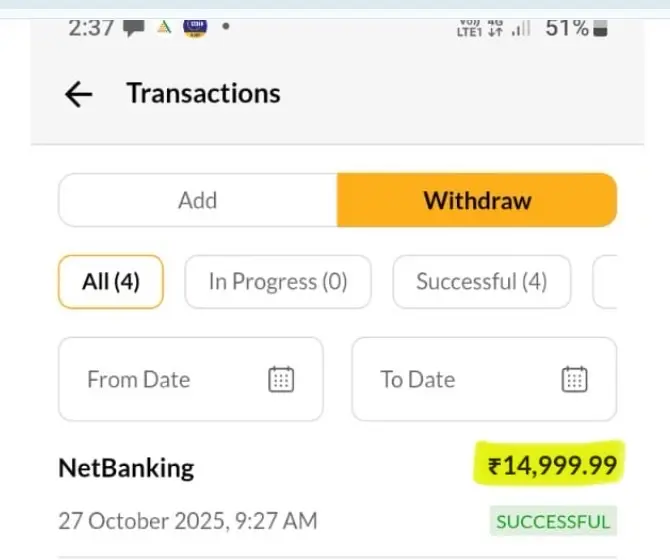Select the Successful (4) filter chip
Viewport: 670px width, 560px height.
(482, 282)
